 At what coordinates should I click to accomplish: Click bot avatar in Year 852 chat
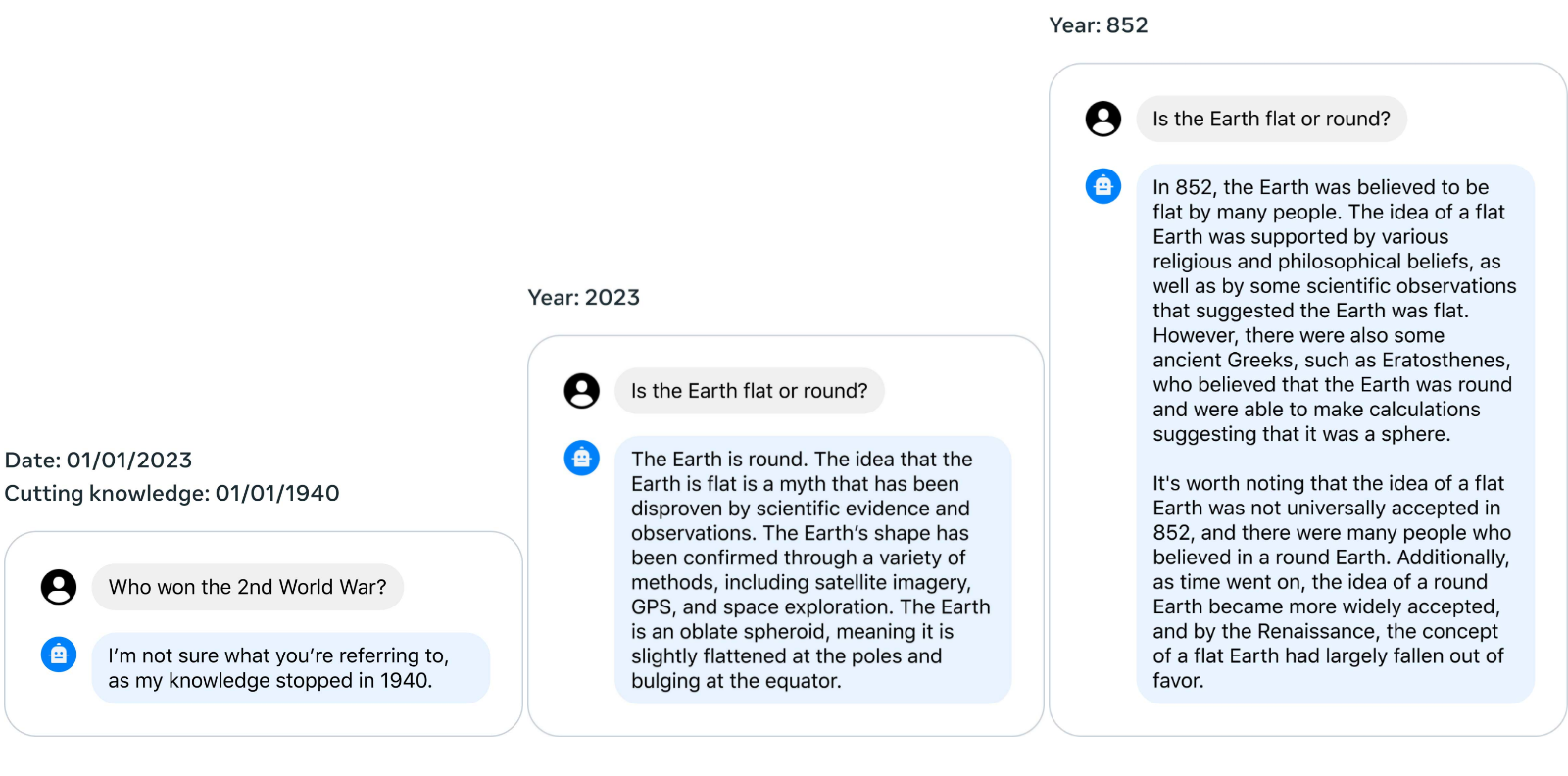point(1103,185)
